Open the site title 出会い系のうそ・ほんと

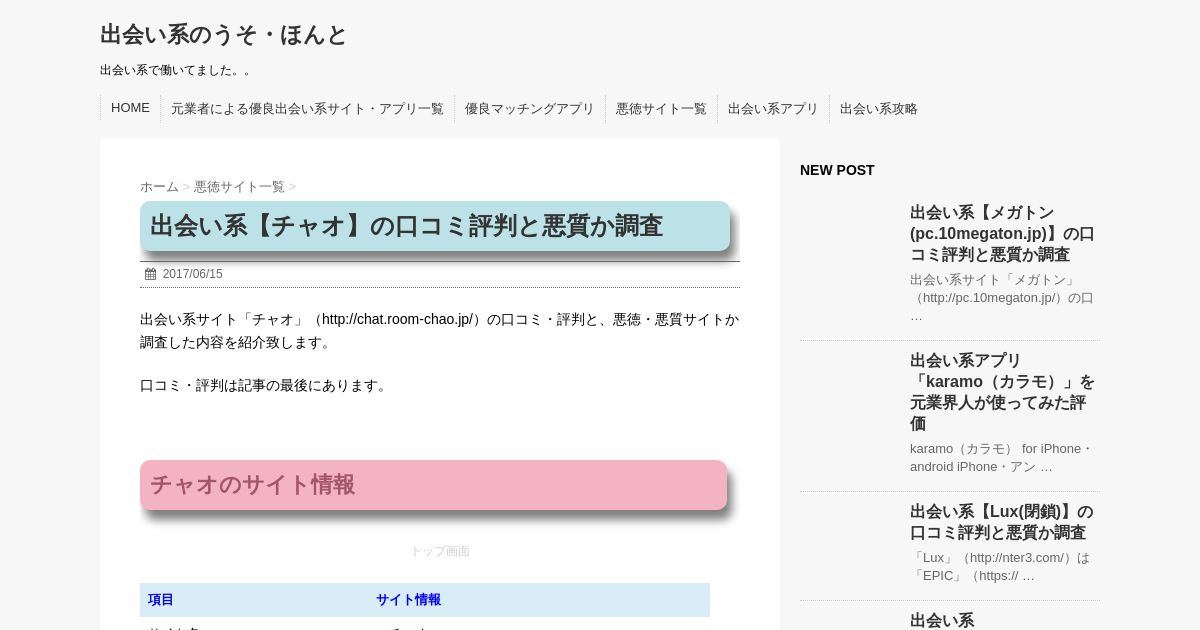[x=223, y=35]
